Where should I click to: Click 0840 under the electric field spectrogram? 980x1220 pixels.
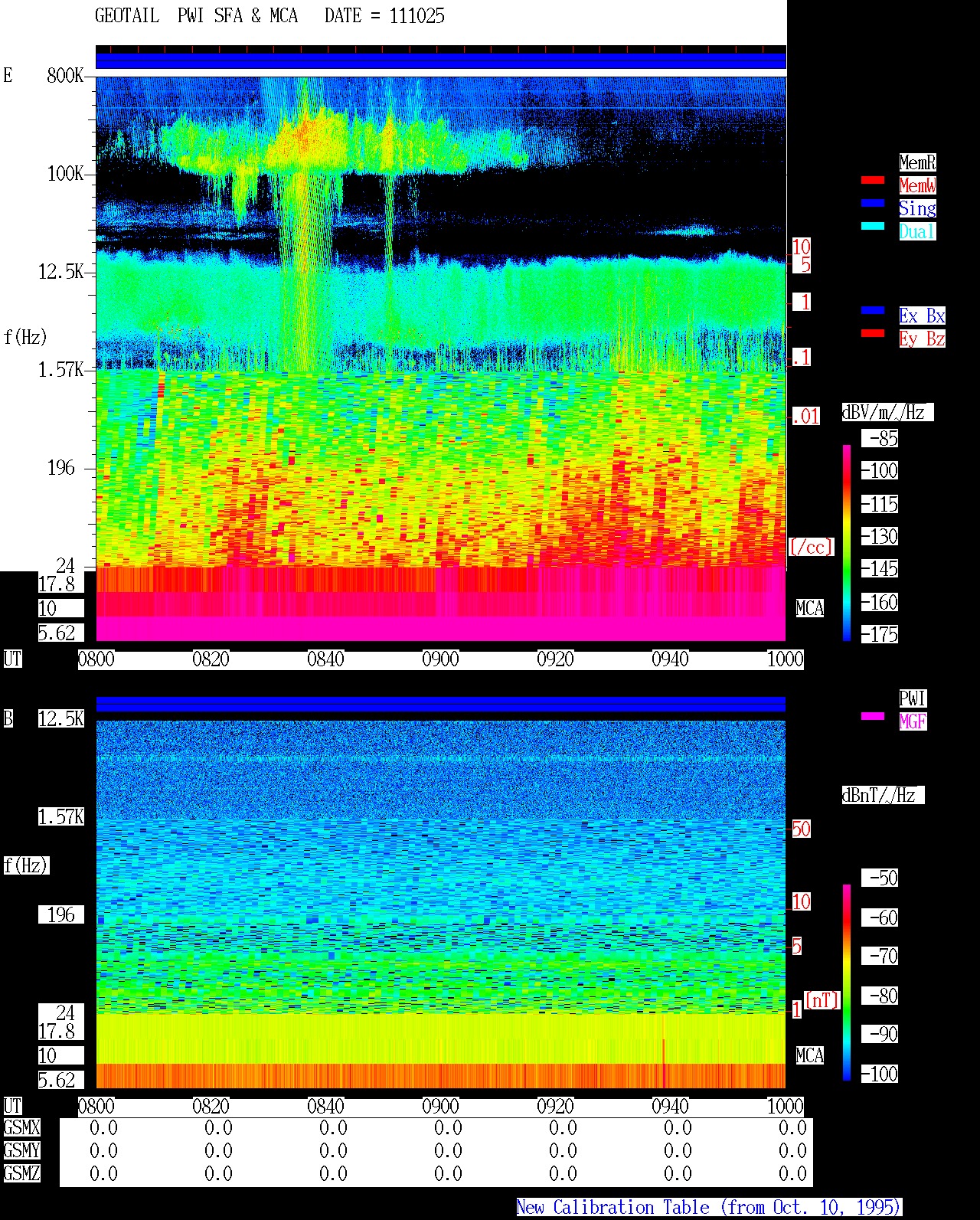tap(325, 659)
